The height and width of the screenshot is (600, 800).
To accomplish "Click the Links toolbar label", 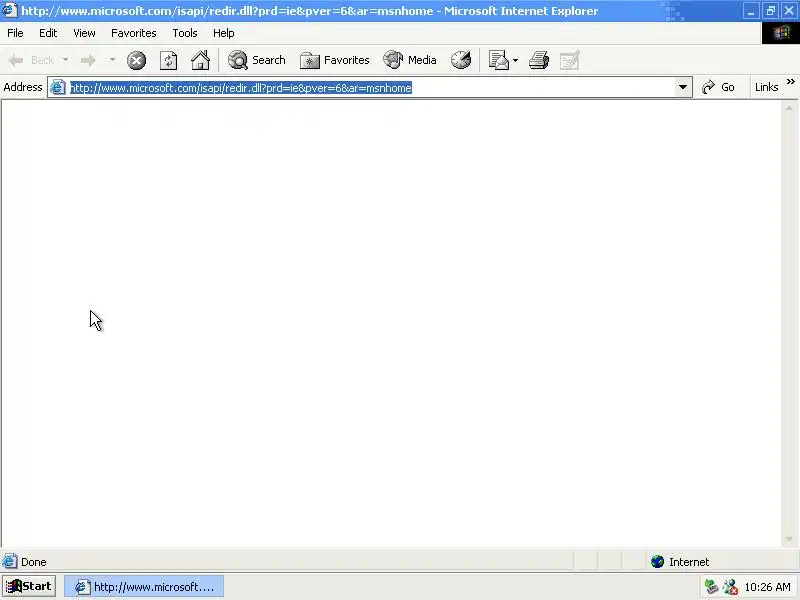I will point(766,87).
